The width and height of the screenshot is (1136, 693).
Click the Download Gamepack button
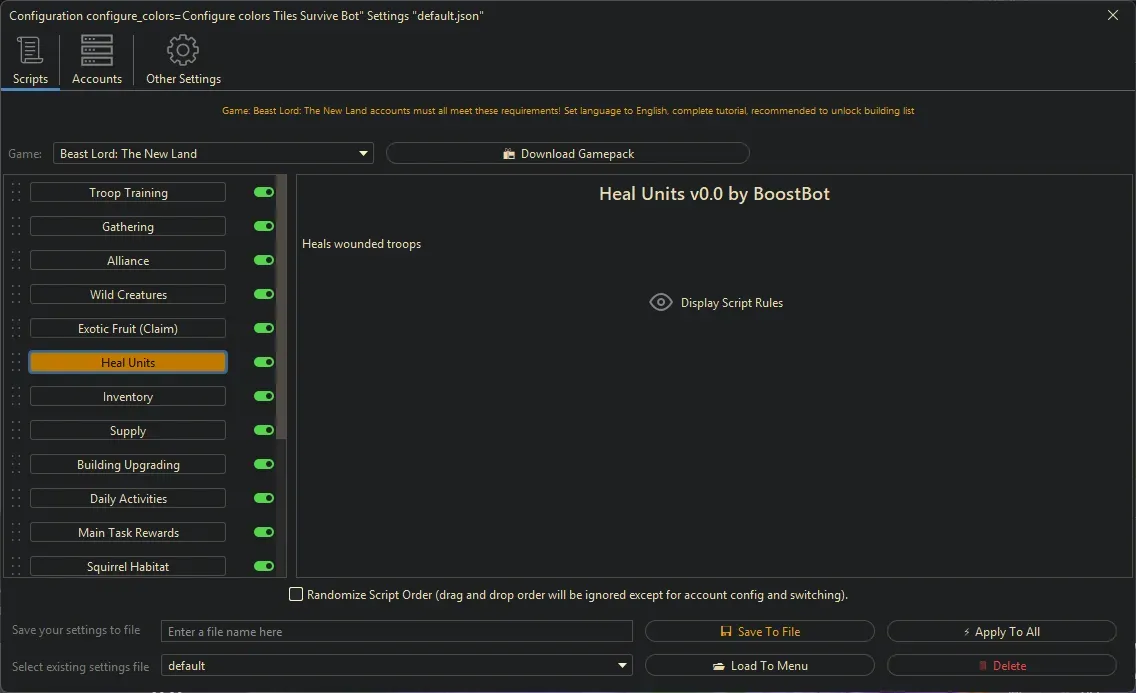point(567,153)
